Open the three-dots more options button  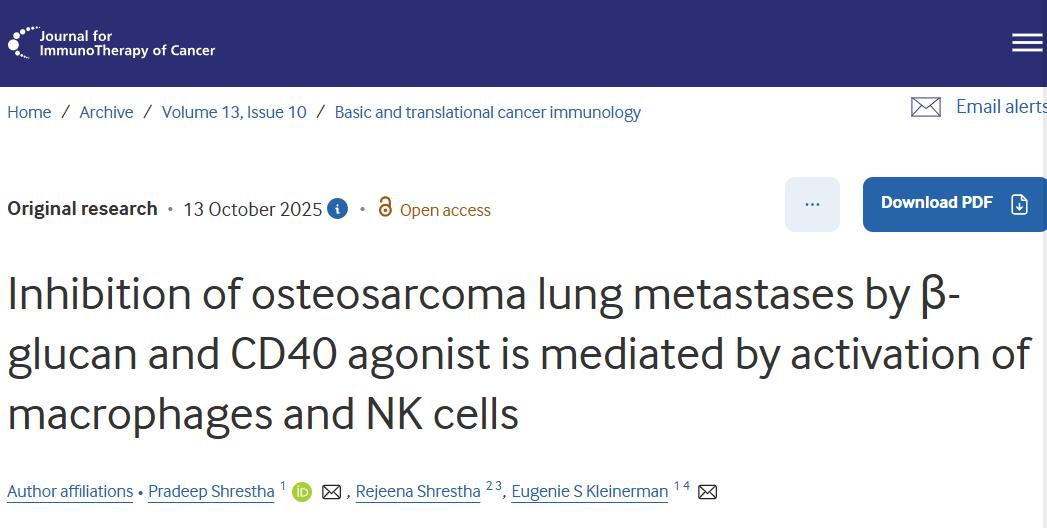coord(812,204)
